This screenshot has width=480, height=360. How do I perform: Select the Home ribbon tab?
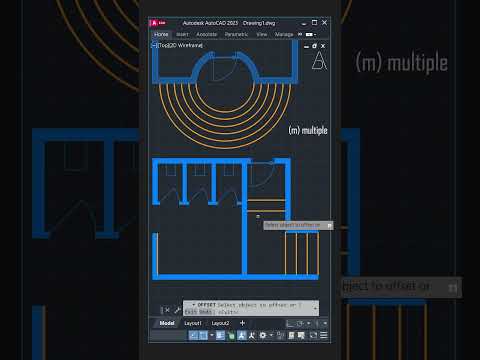[x=161, y=34]
